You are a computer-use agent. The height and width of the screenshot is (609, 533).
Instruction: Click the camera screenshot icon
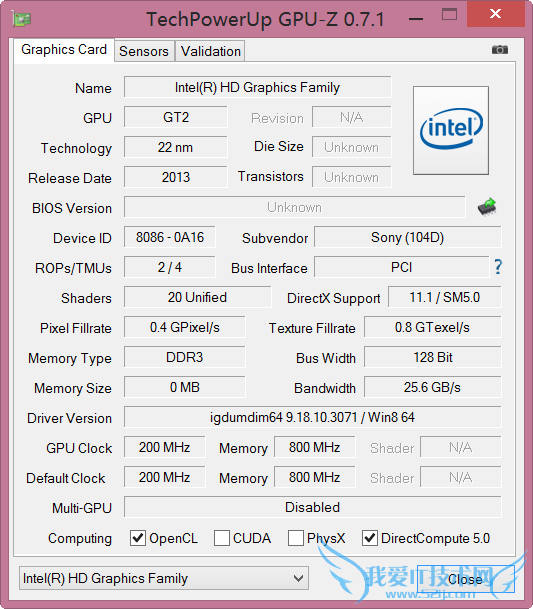[x=500, y=50]
